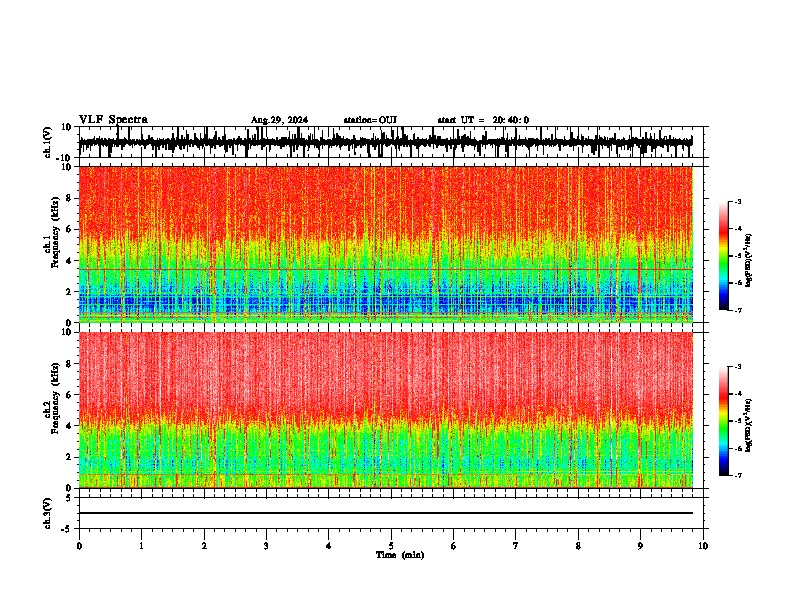The height and width of the screenshot is (612, 792).
Task: Click the "5" tick on ch.3 voltage axis
Action: tap(69, 497)
